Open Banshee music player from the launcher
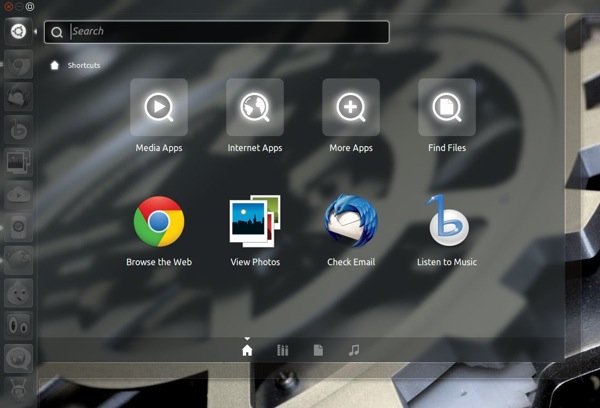This screenshot has height=408, width=600. (18, 129)
